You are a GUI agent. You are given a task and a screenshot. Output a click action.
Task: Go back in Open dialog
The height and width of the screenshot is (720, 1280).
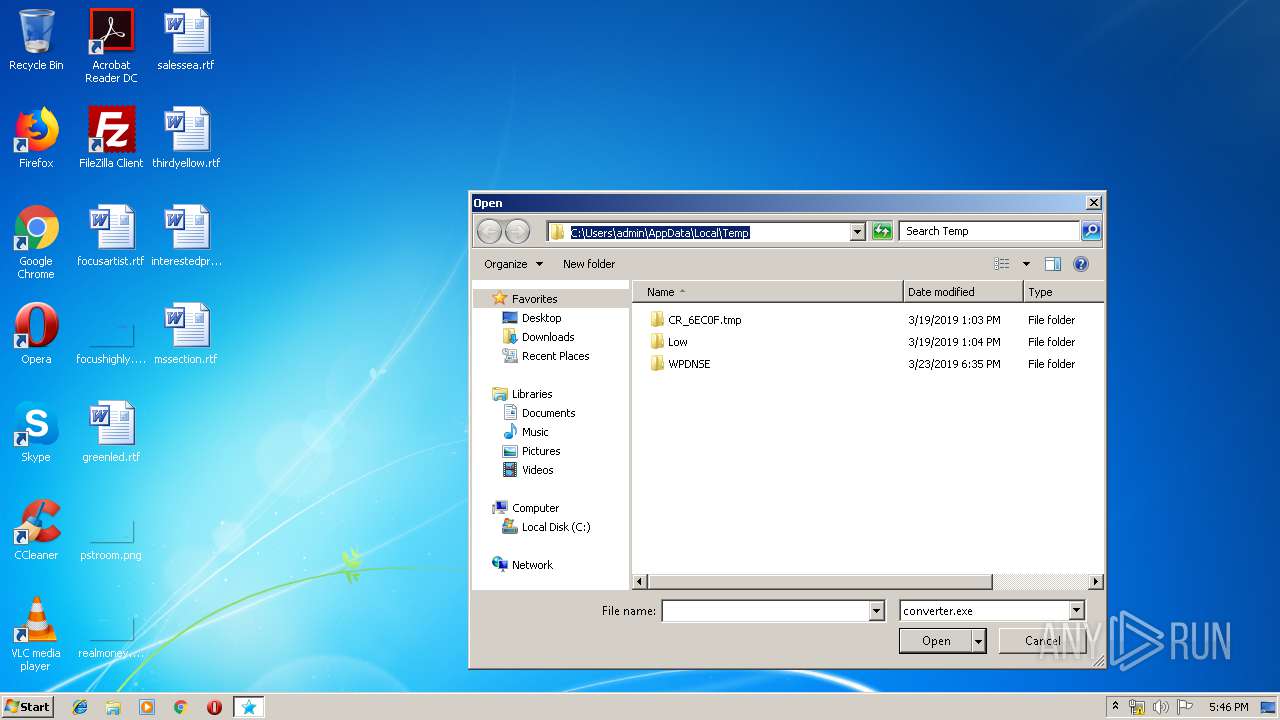point(489,231)
